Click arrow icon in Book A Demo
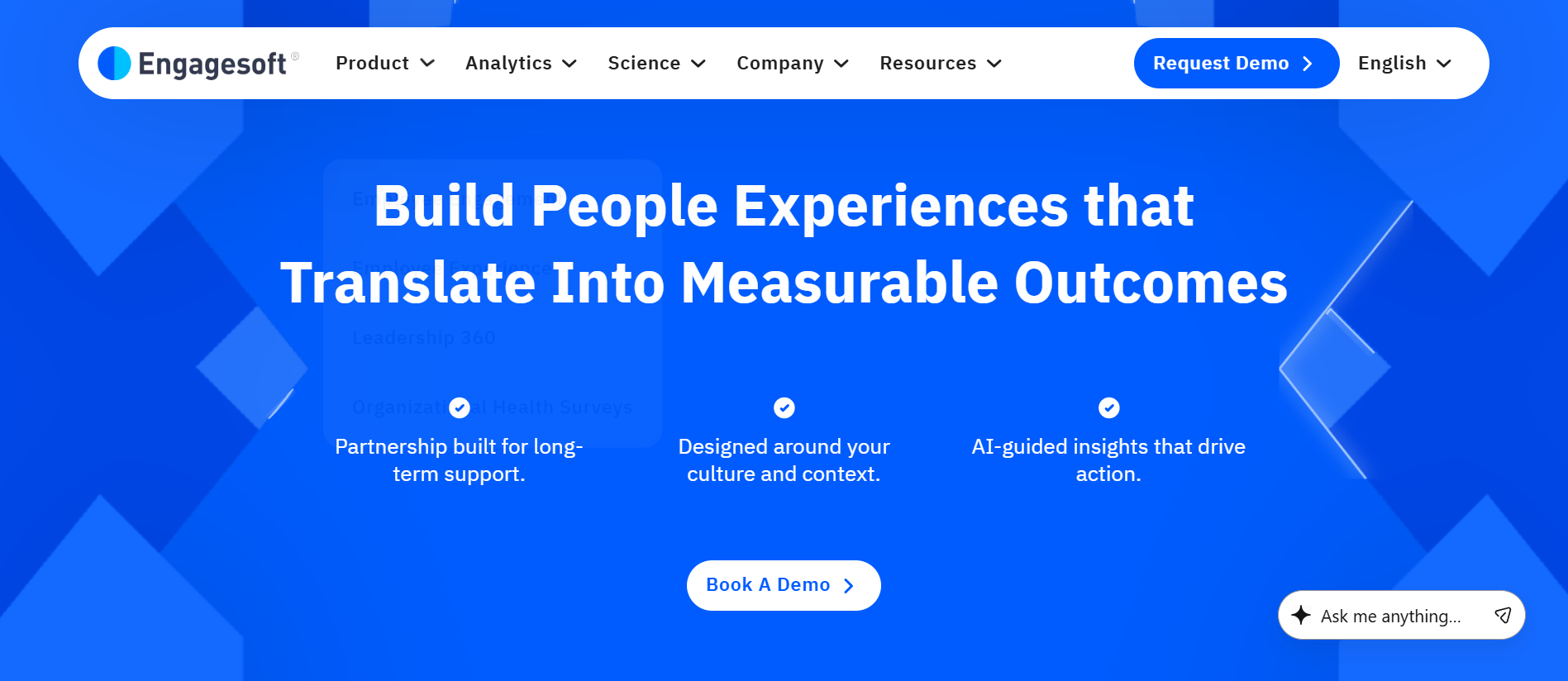This screenshot has width=1568, height=681. [848, 586]
